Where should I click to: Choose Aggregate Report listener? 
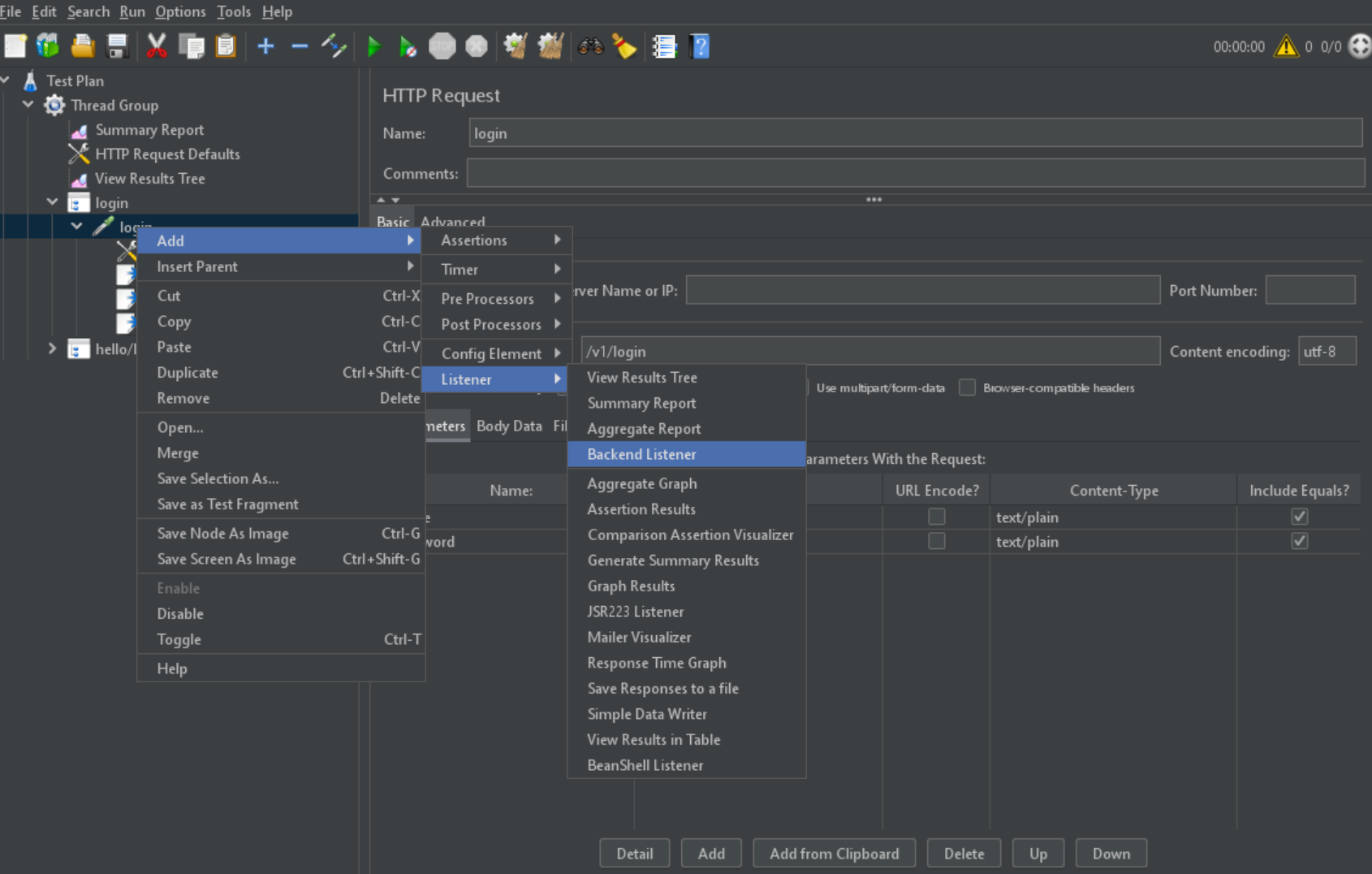coord(686,429)
